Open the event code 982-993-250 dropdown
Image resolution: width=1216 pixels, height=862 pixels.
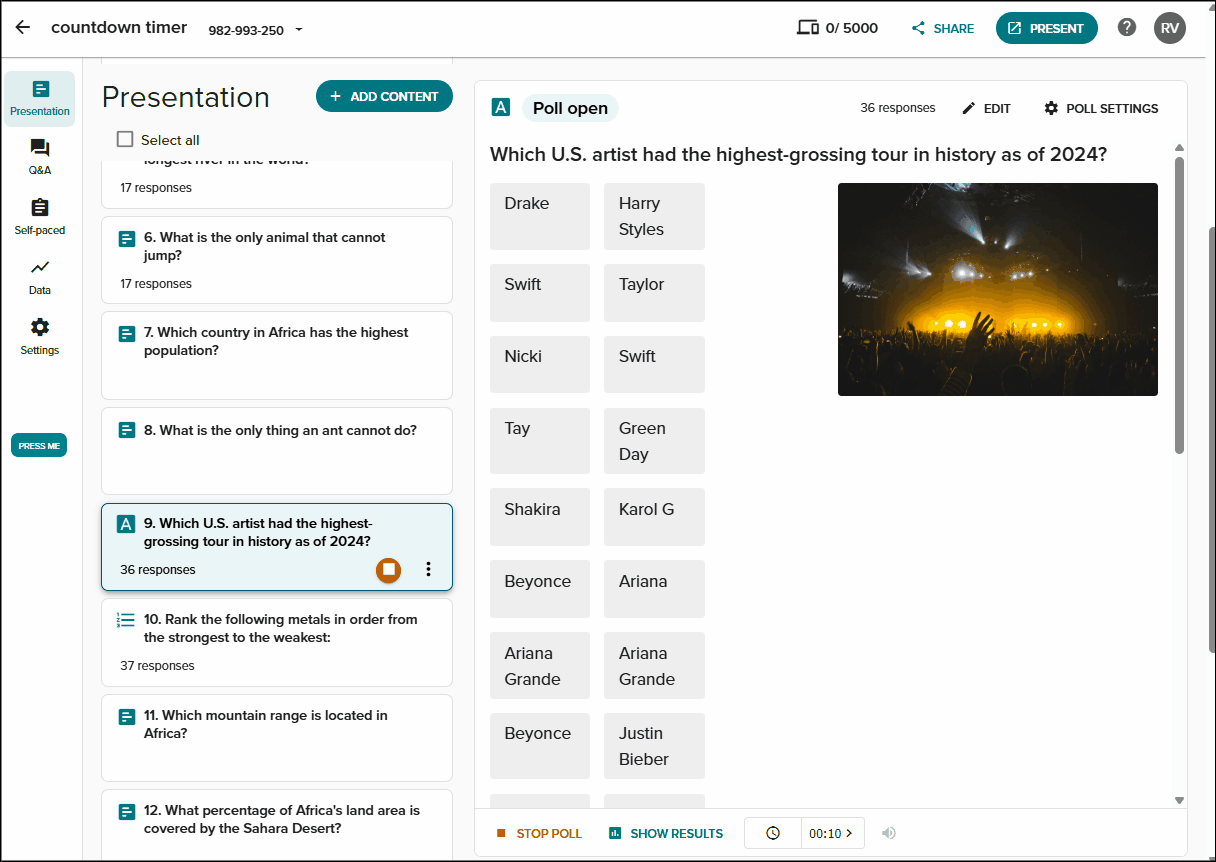[255, 30]
